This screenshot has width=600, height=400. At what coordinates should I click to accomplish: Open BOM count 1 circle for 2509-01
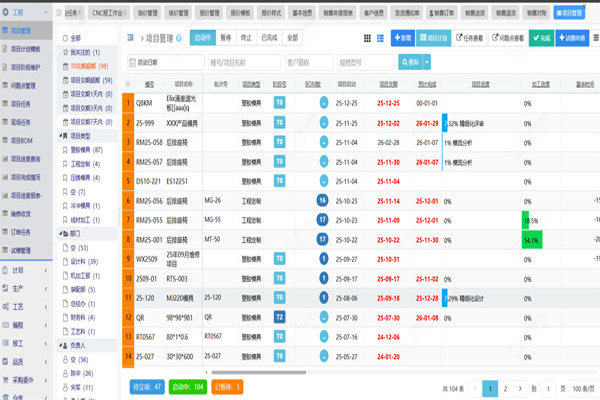pyautogui.click(x=324, y=278)
